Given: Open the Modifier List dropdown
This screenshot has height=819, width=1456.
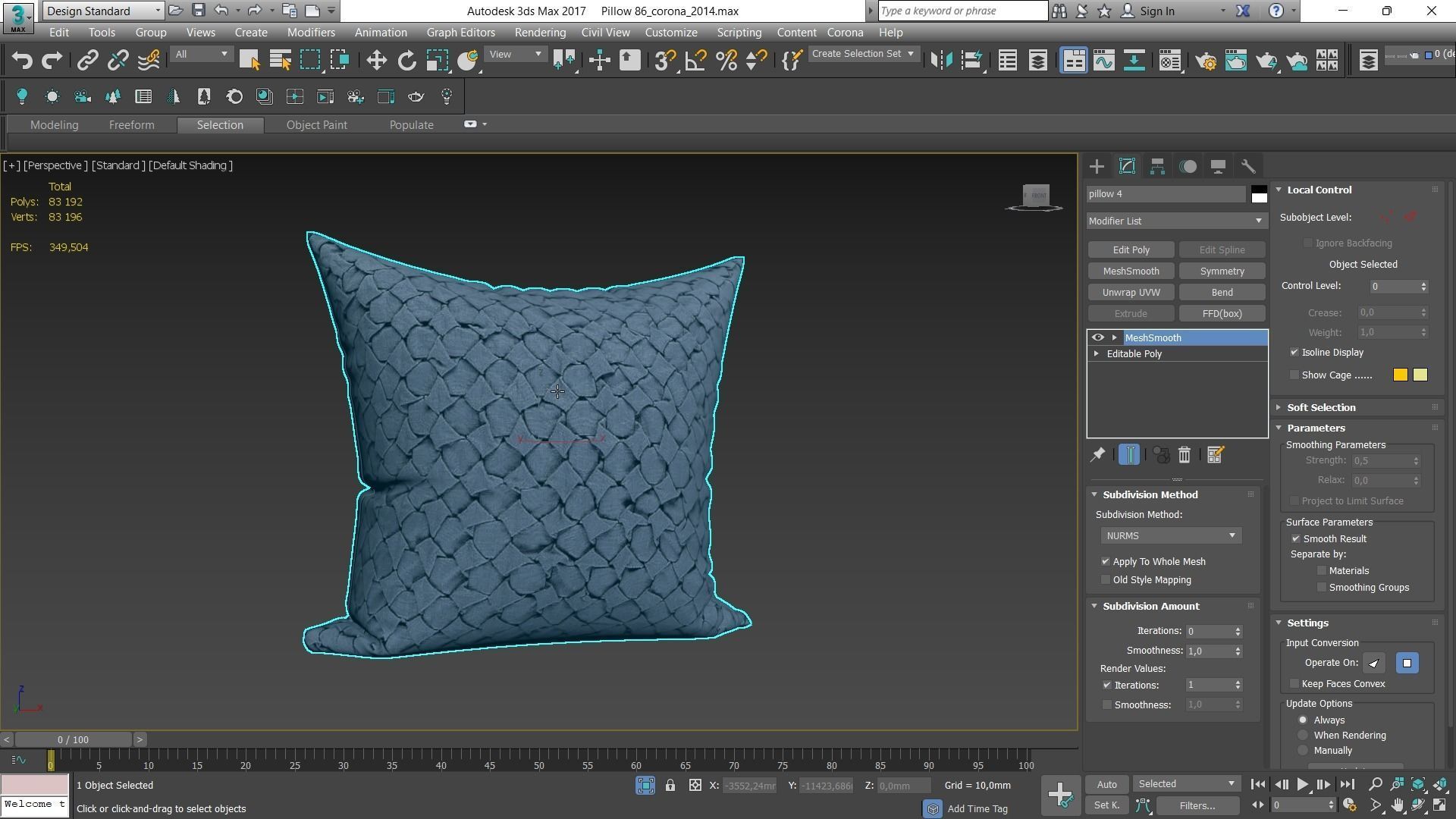Looking at the screenshot, I should click(1175, 221).
